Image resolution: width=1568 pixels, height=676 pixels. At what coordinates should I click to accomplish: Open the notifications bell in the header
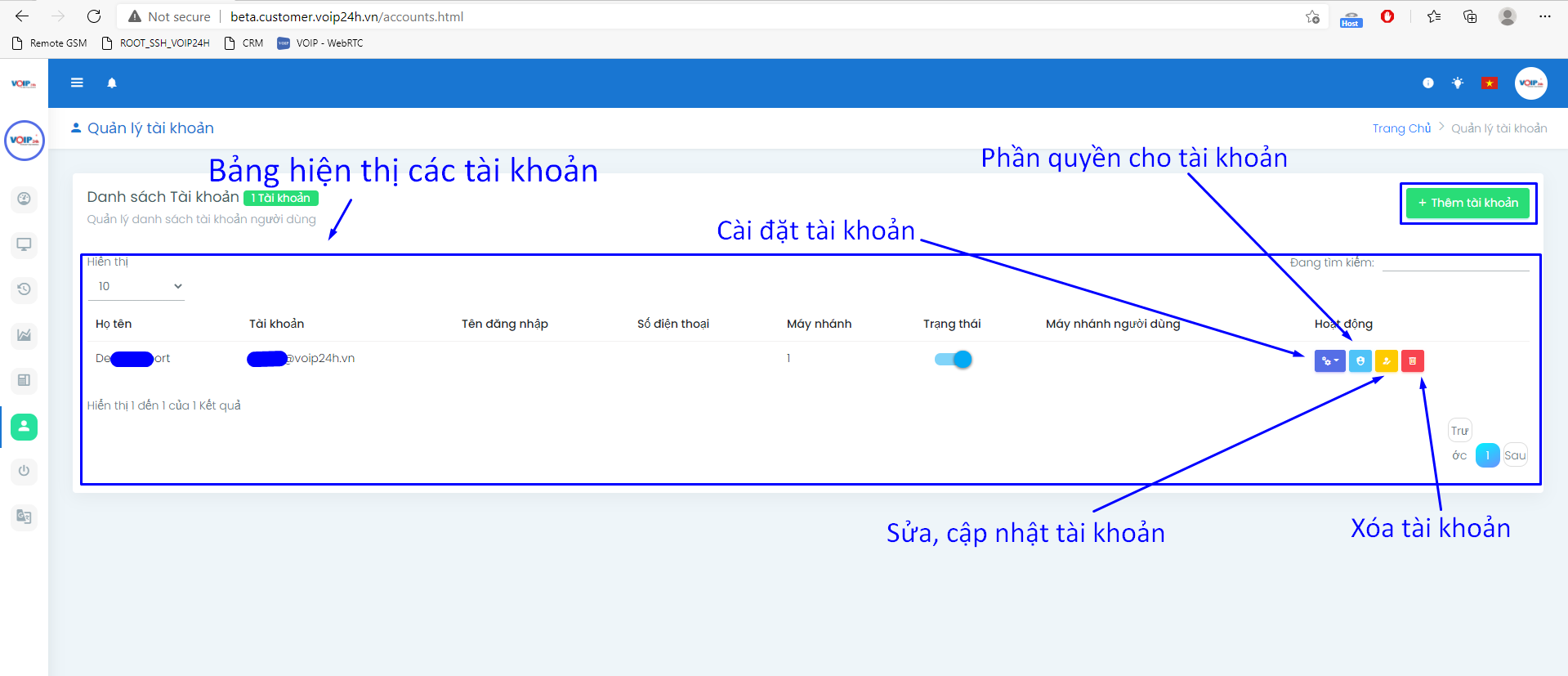point(112,83)
